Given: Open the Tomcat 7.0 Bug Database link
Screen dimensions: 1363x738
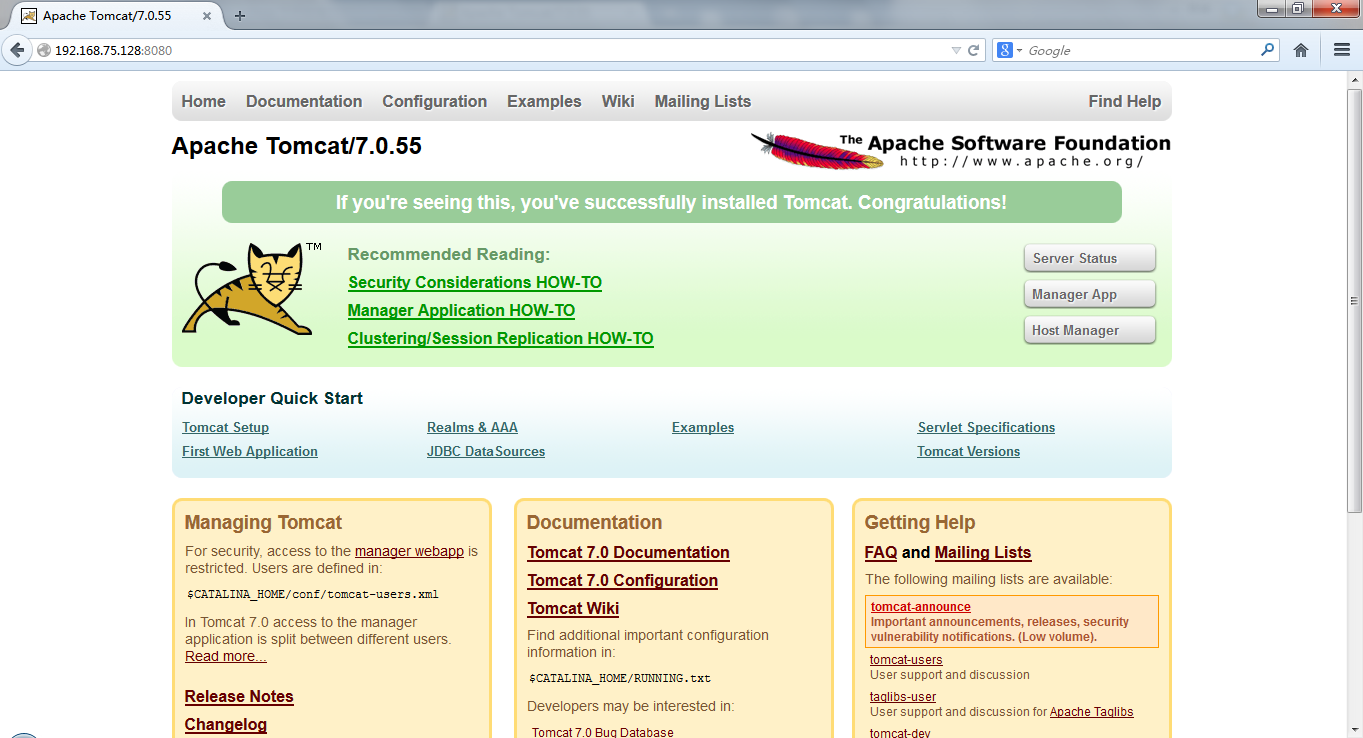Looking at the screenshot, I should point(603,732).
